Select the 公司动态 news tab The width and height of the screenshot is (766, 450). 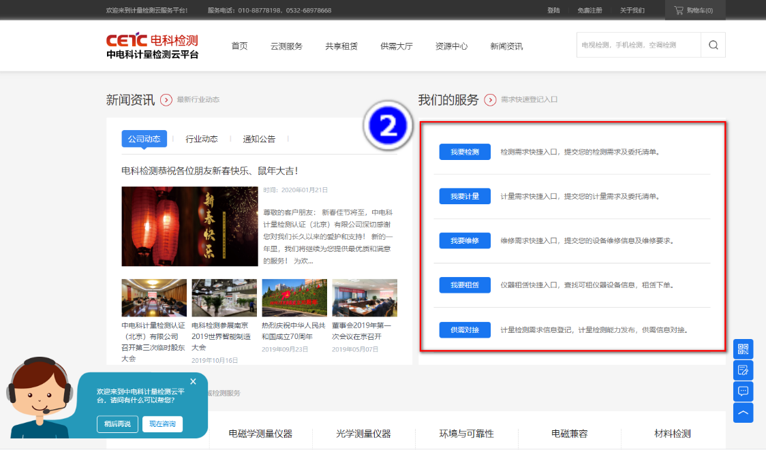(144, 139)
